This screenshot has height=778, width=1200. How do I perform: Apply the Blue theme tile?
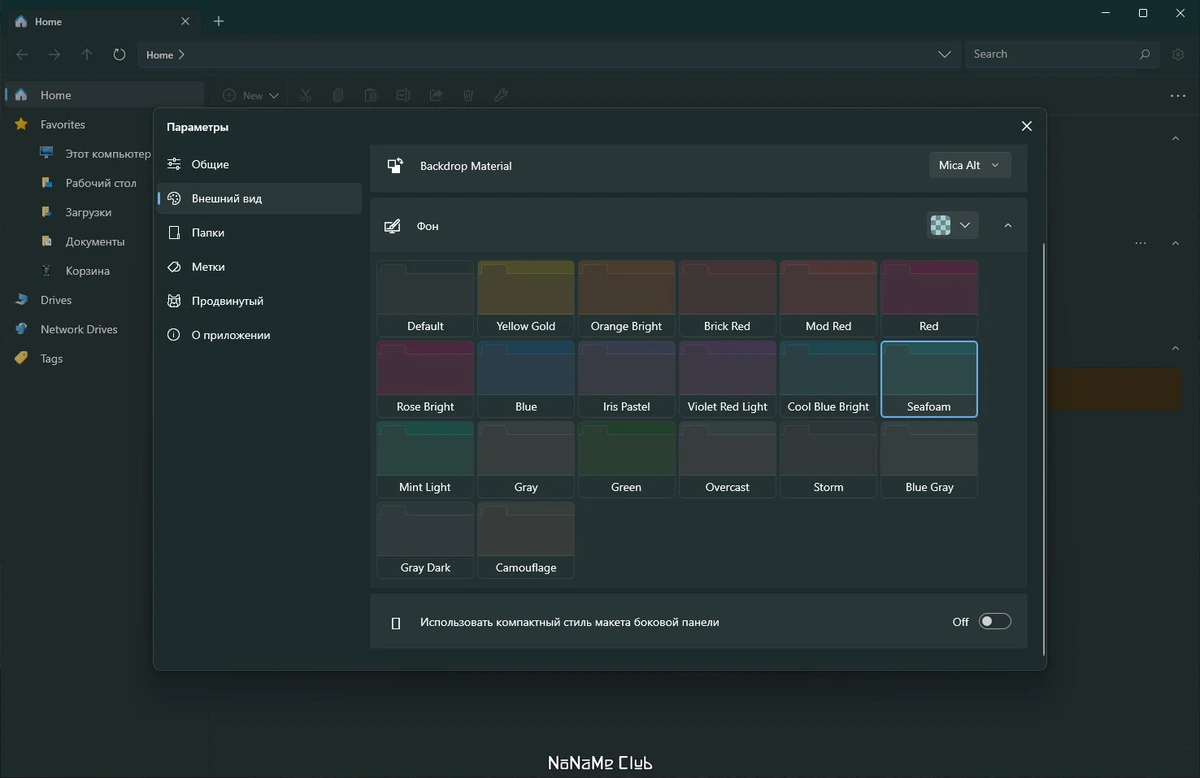526,379
